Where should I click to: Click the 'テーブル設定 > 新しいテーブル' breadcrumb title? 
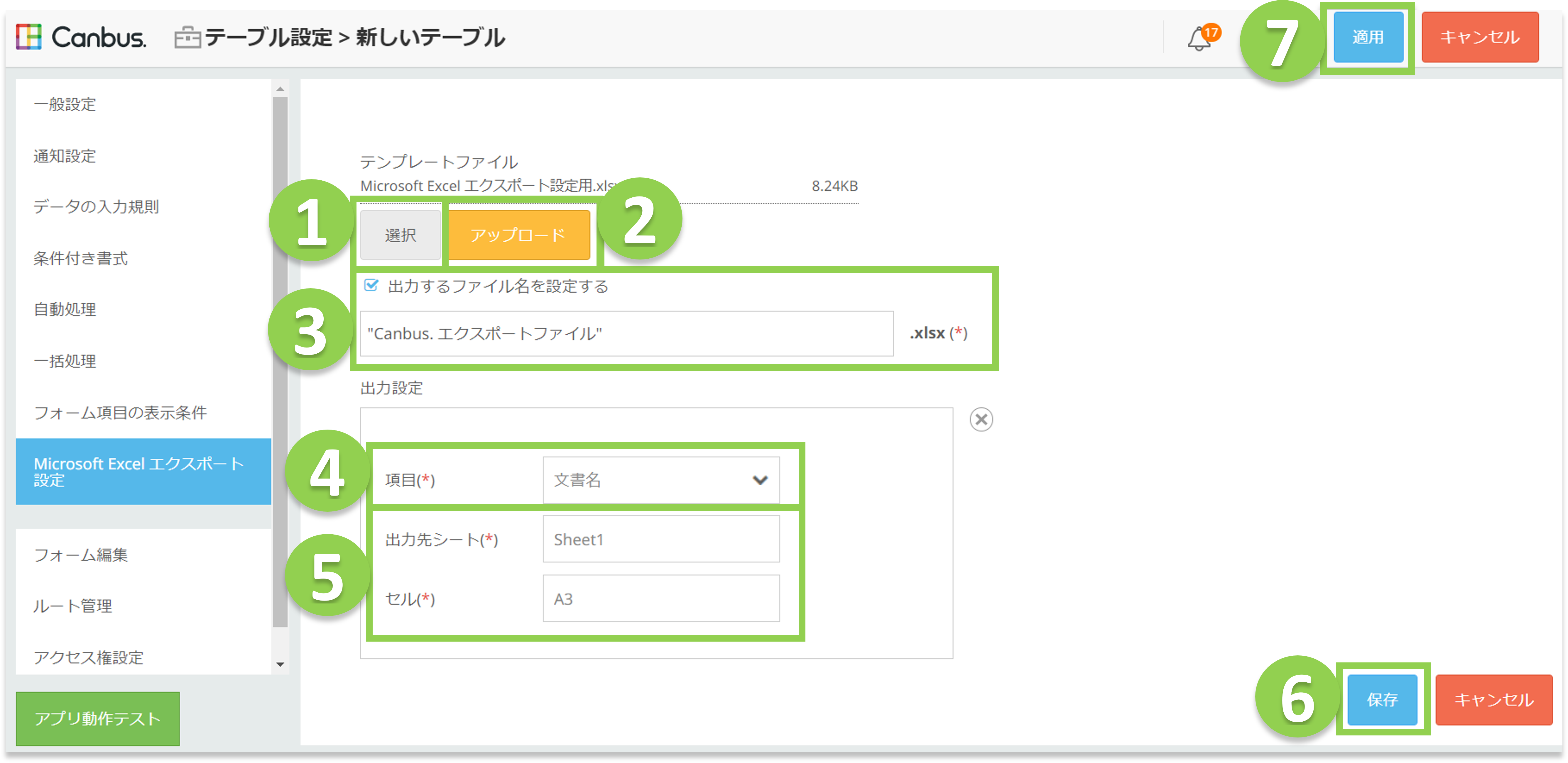355,38
